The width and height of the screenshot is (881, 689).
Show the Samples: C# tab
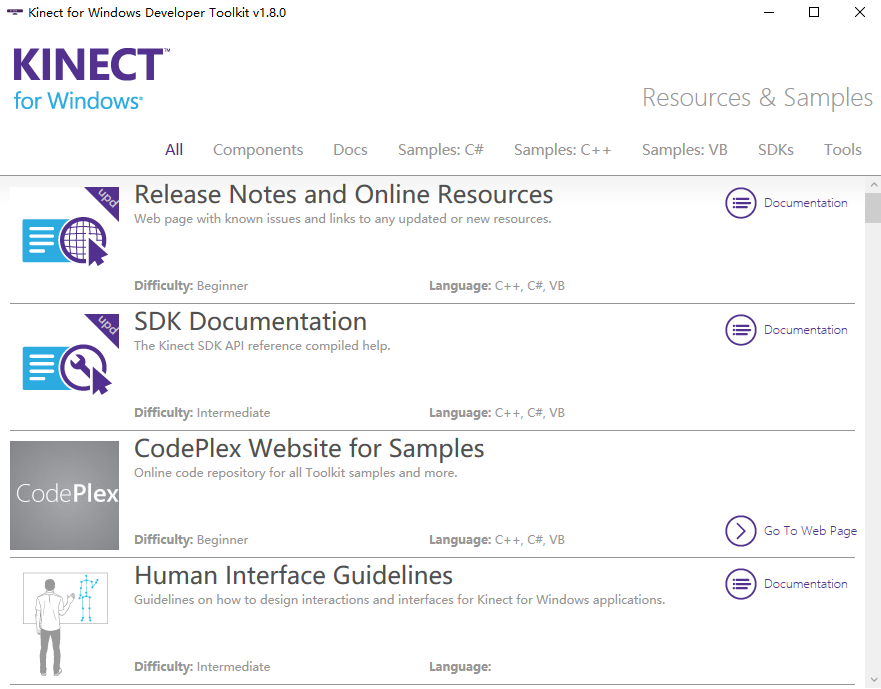441,150
